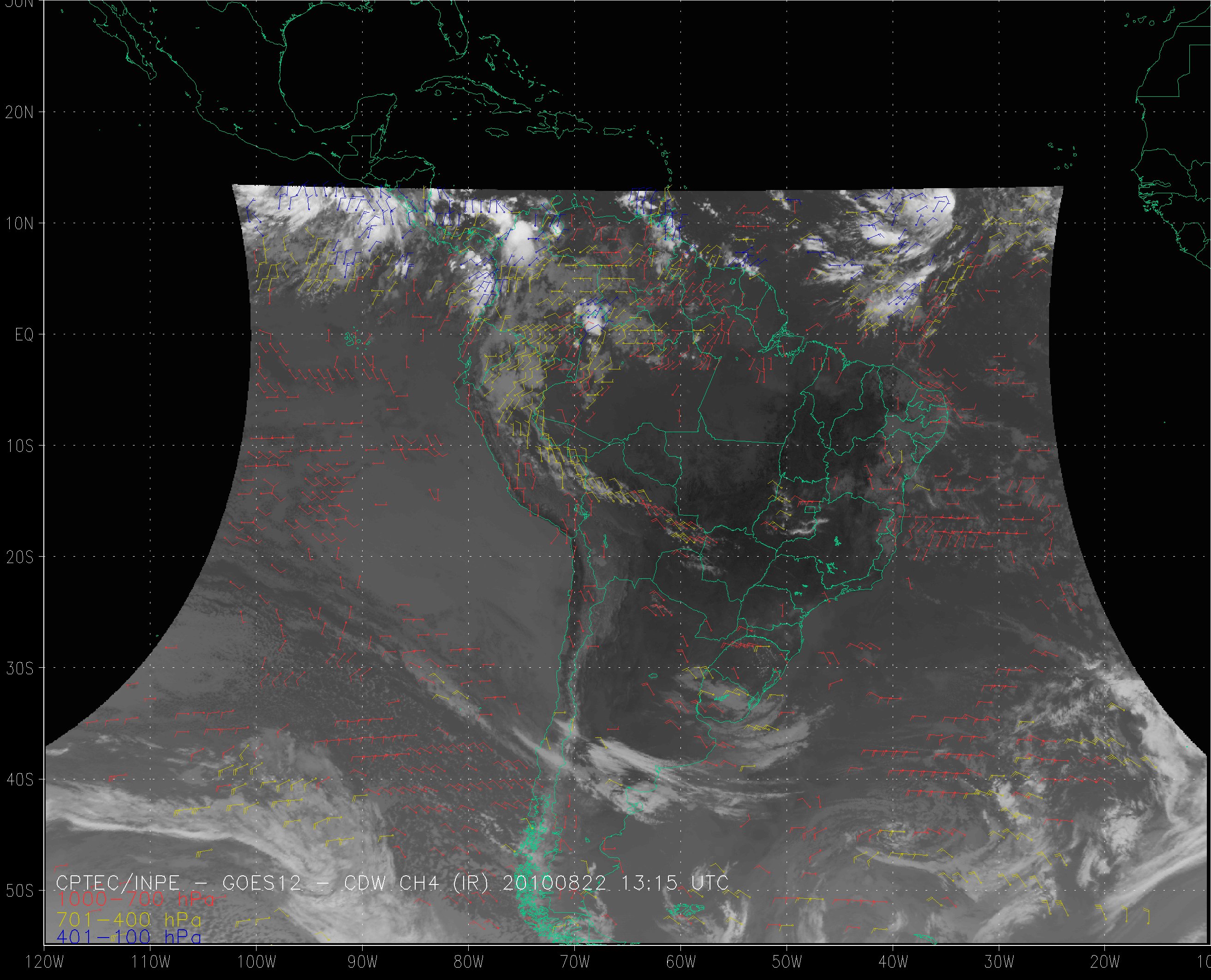Click the 20S latitude axis label
The height and width of the screenshot is (980, 1211).
point(19,558)
